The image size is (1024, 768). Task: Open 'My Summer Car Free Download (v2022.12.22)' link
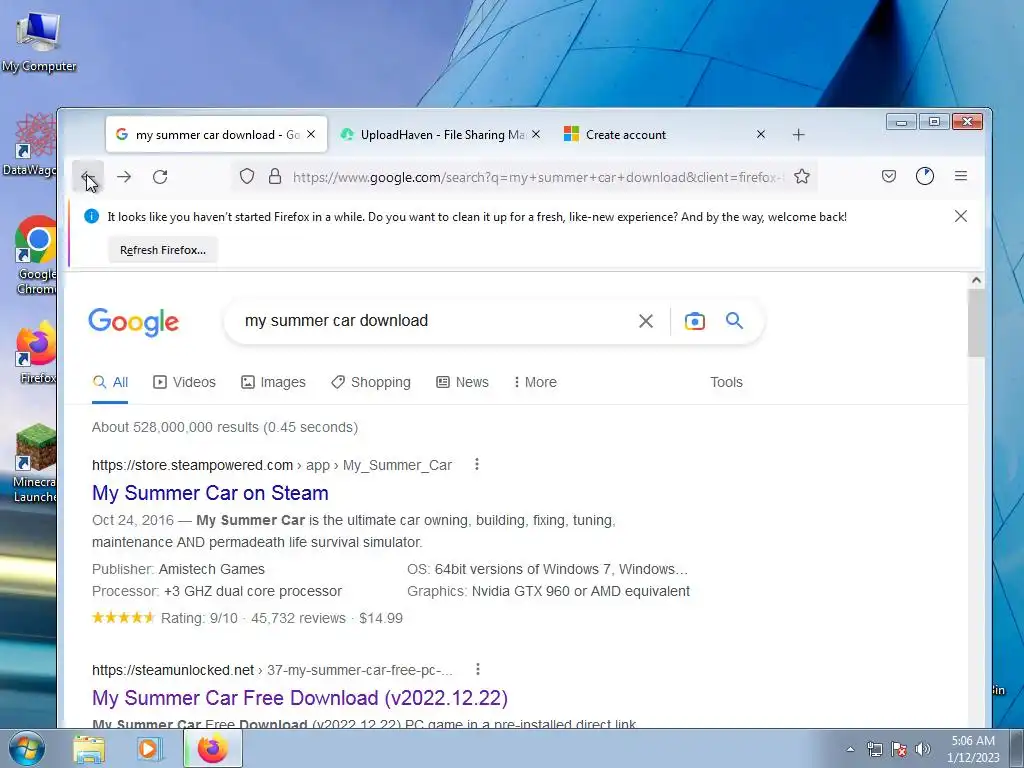300,698
